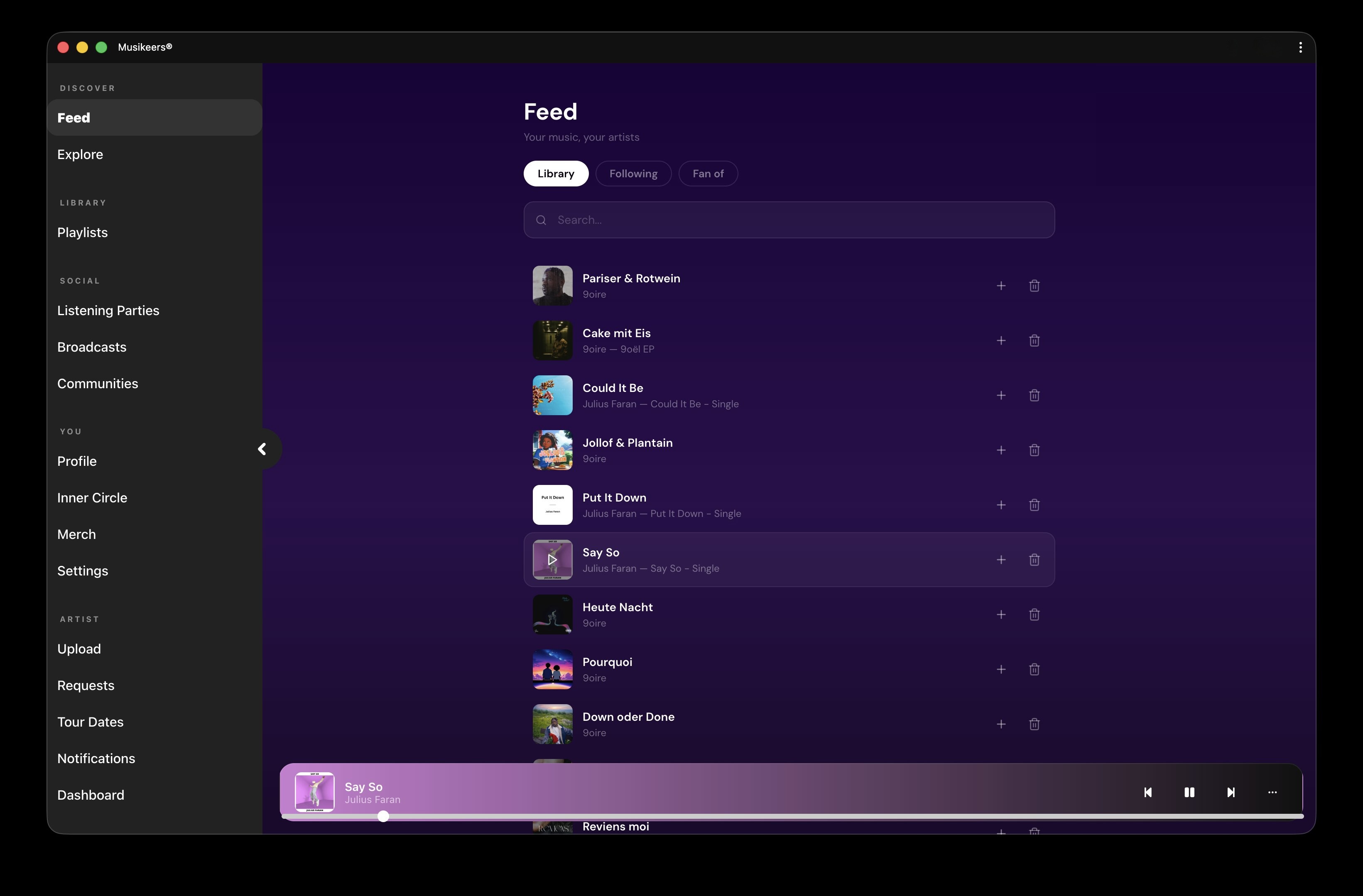Add Say So list row to playlist

(x=1000, y=560)
